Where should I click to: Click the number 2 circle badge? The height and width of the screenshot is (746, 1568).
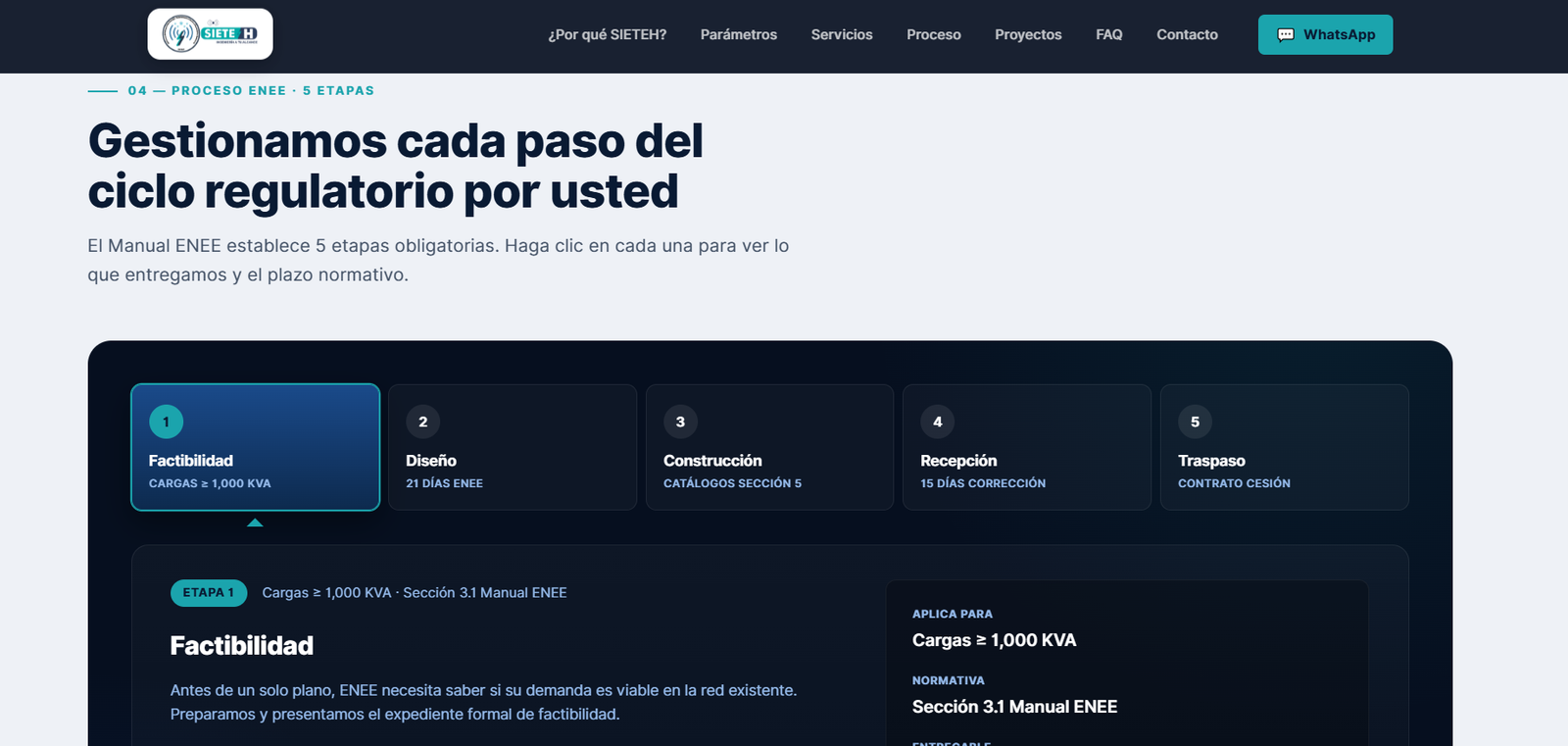(423, 422)
